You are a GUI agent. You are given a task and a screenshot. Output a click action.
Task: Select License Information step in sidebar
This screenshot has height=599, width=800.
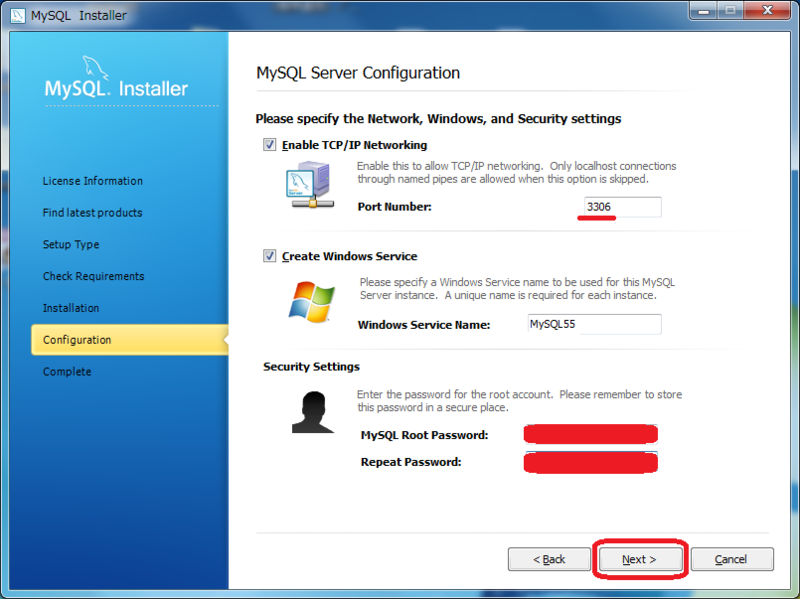93,181
